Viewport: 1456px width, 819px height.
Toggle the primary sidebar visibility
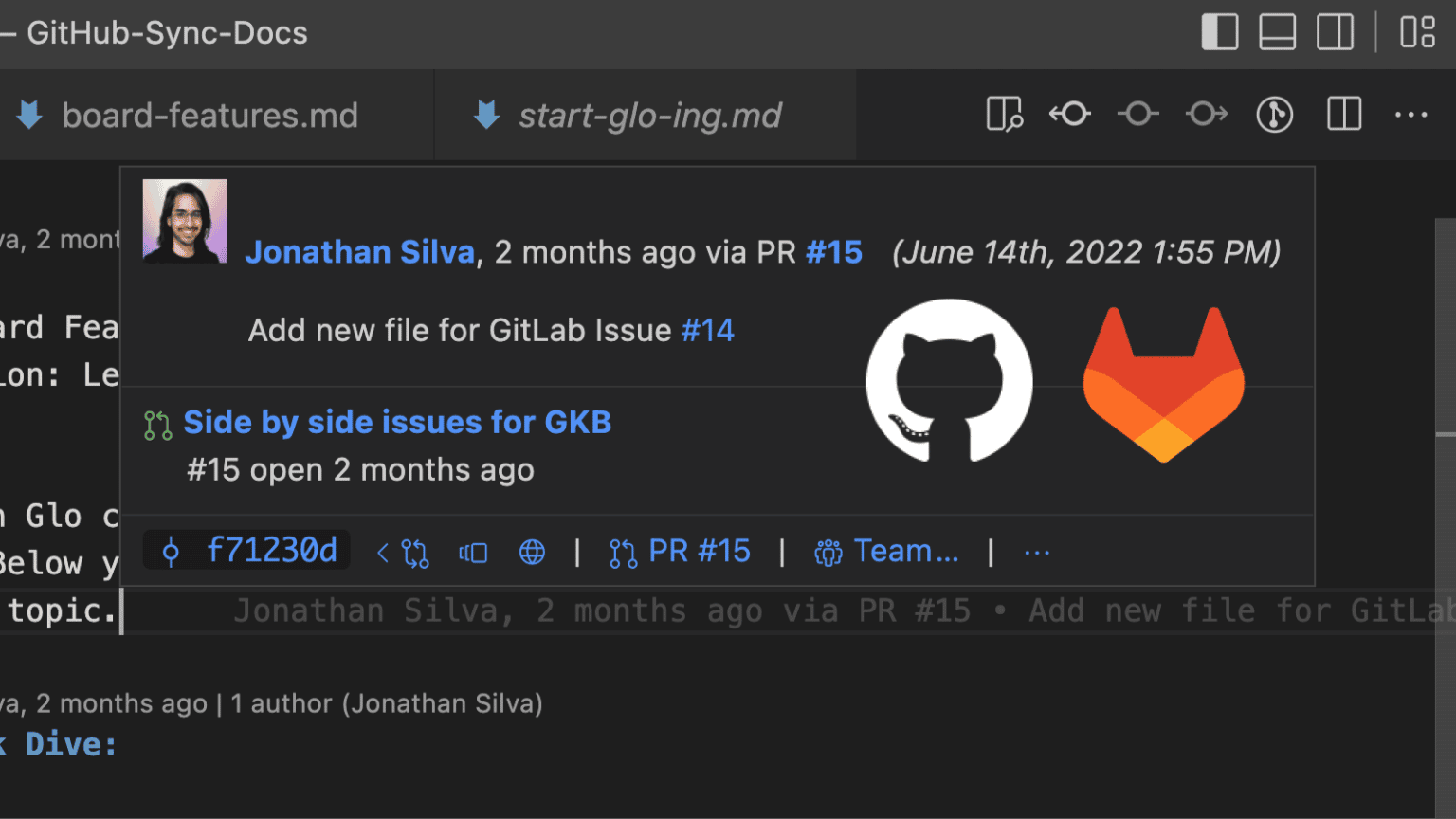[x=1220, y=31]
